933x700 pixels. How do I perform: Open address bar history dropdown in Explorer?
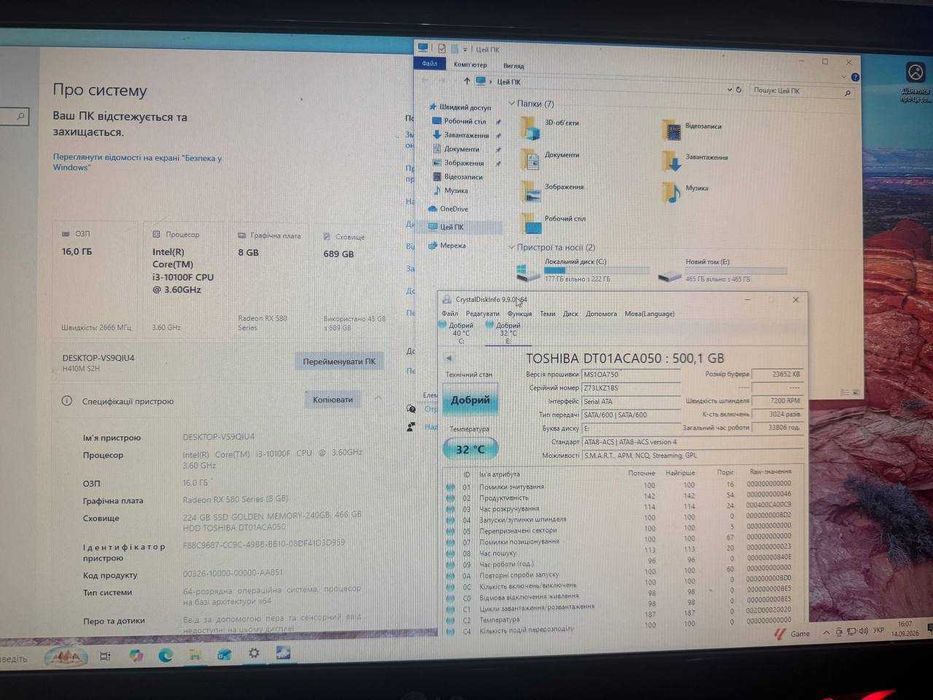tap(730, 89)
